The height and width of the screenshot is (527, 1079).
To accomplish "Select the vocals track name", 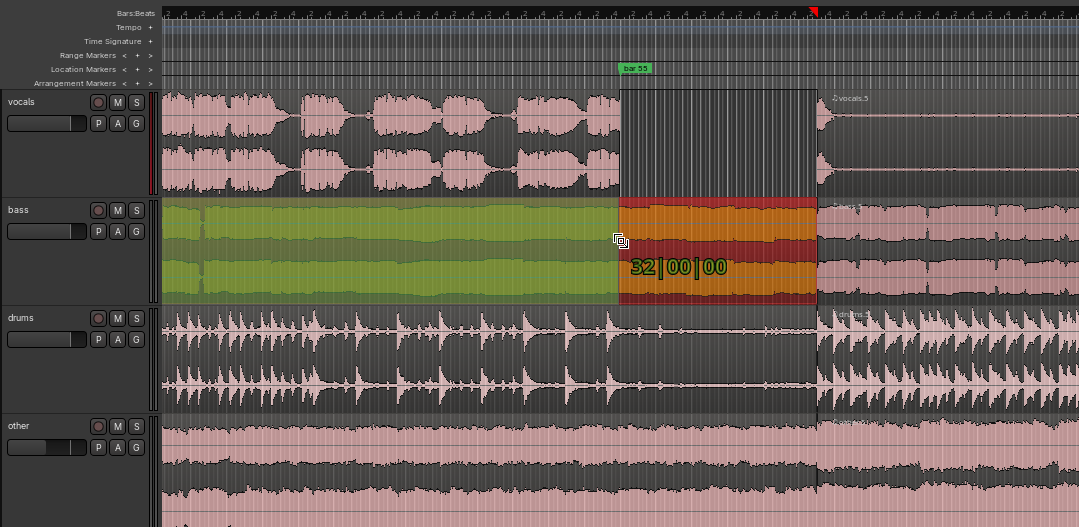I will (x=21, y=102).
